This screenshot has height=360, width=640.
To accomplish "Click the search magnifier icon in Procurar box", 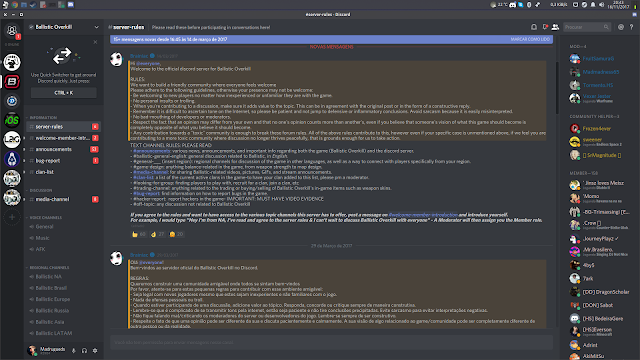I will pyautogui.click(x=606, y=27).
